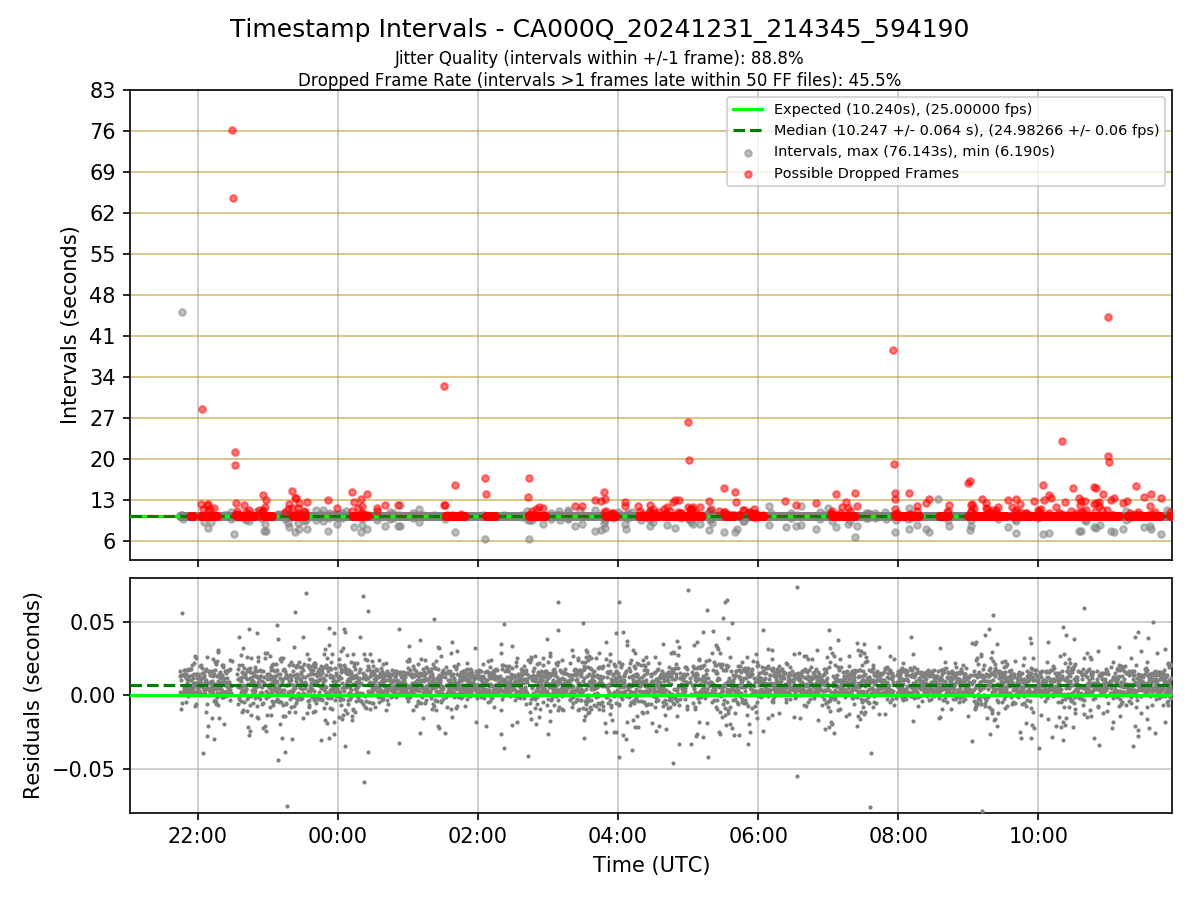Screen dimensions: 1200x900
Task: Click the 'Jitter Quality' subtitle text
Action: [x=599, y=58]
